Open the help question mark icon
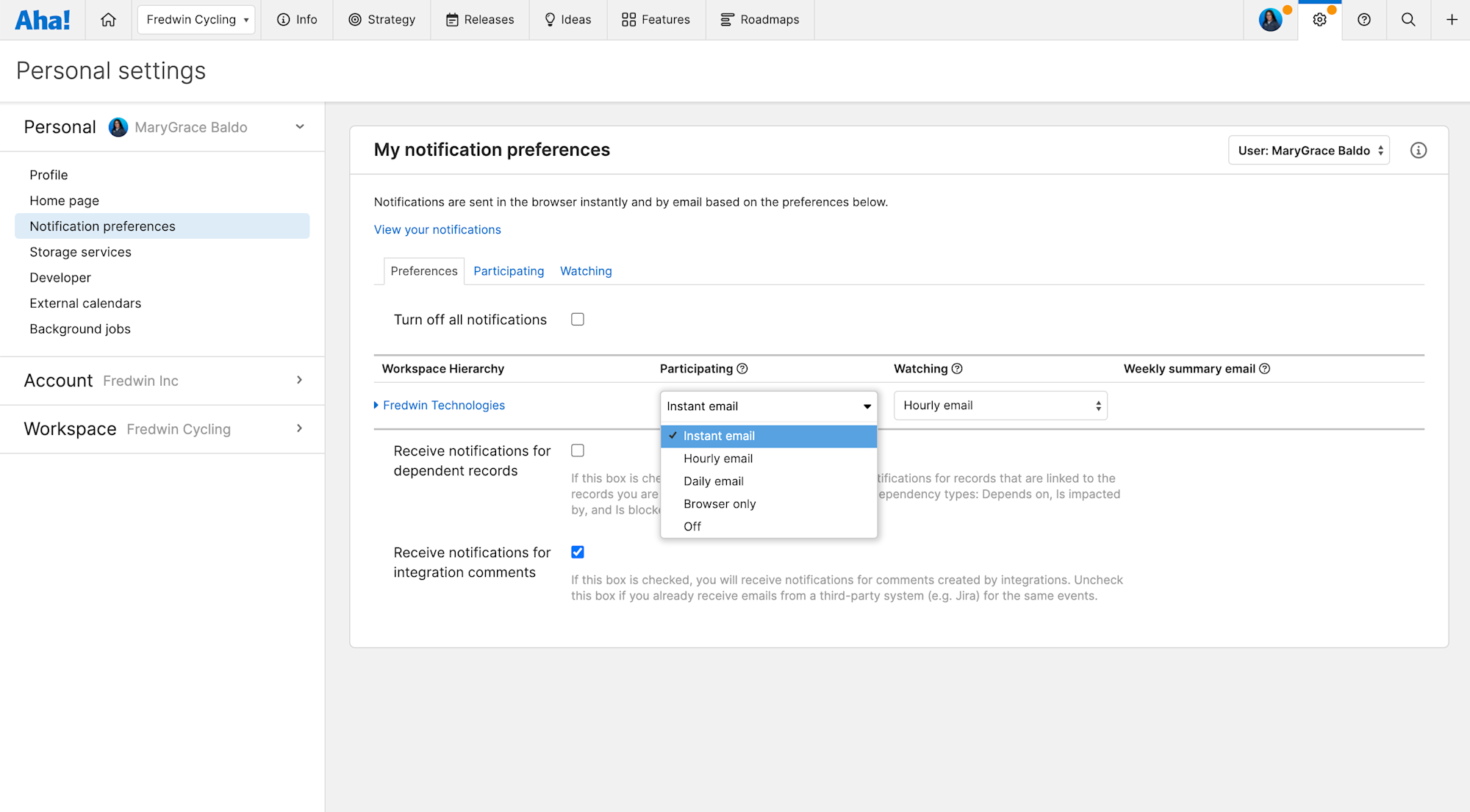 pyautogui.click(x=1364, y=20)
